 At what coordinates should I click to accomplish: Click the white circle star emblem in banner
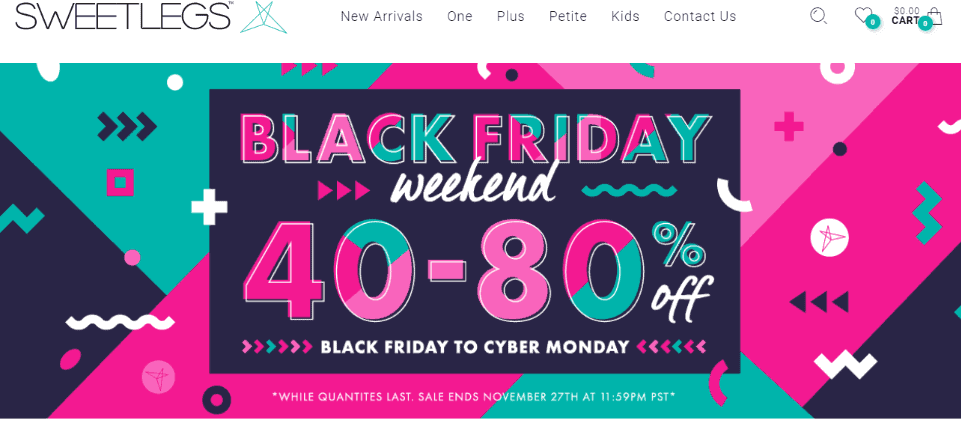click(x=829, y=238)
